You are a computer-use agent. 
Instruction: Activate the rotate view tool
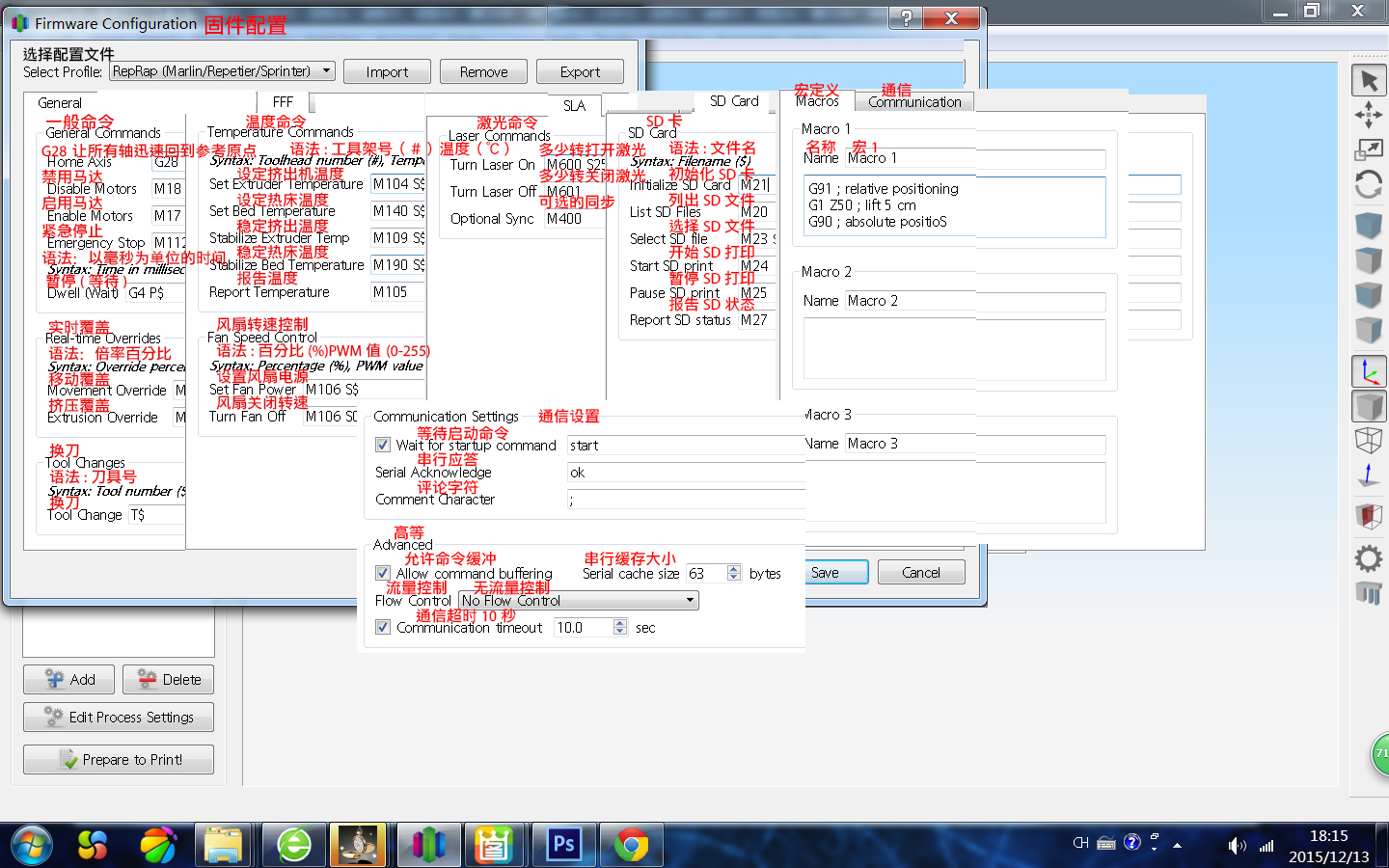click(x=1369, y=181)
